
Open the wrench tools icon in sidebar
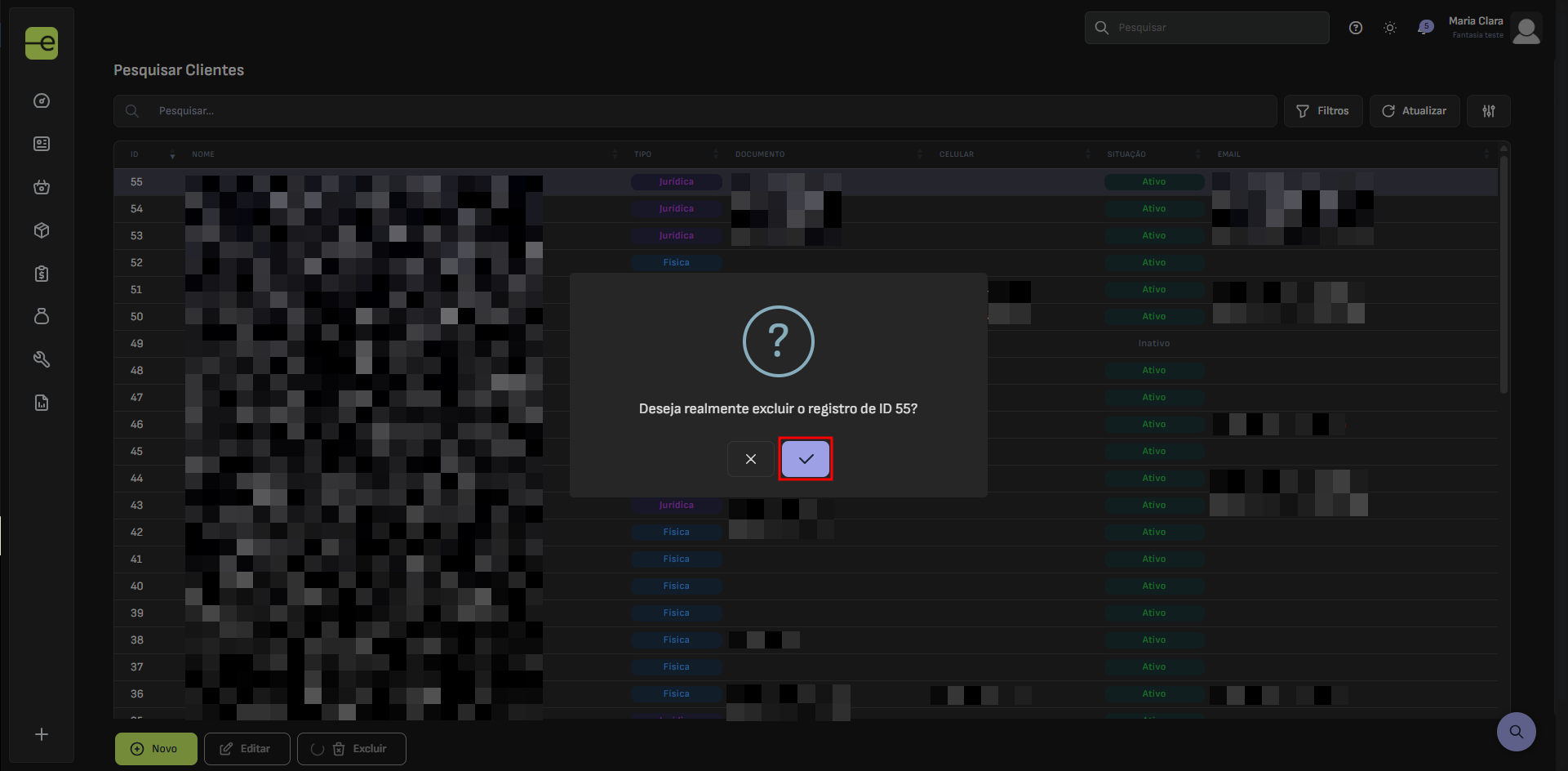[x=42, y=359]
